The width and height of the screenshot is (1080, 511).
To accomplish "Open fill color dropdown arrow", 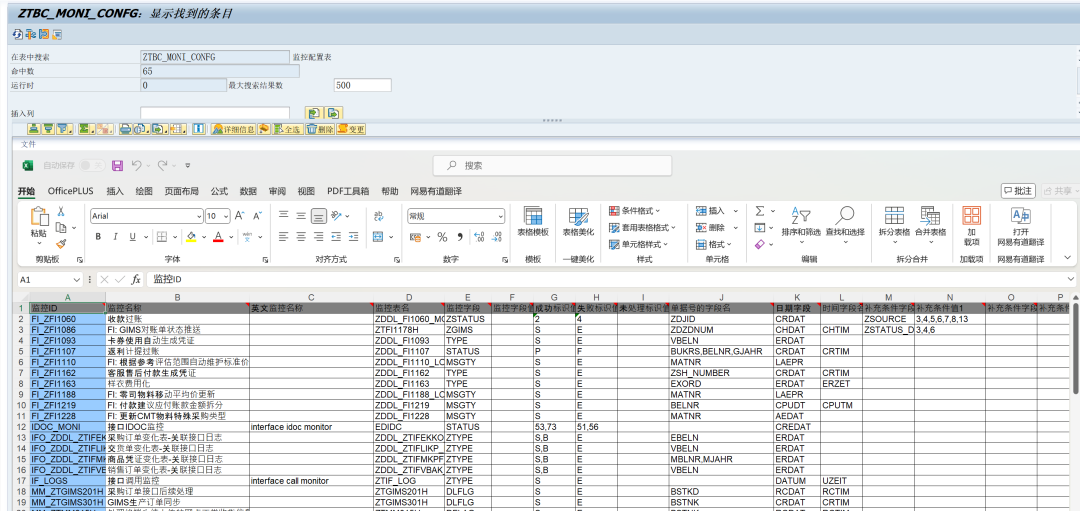I will coord(205,237).
